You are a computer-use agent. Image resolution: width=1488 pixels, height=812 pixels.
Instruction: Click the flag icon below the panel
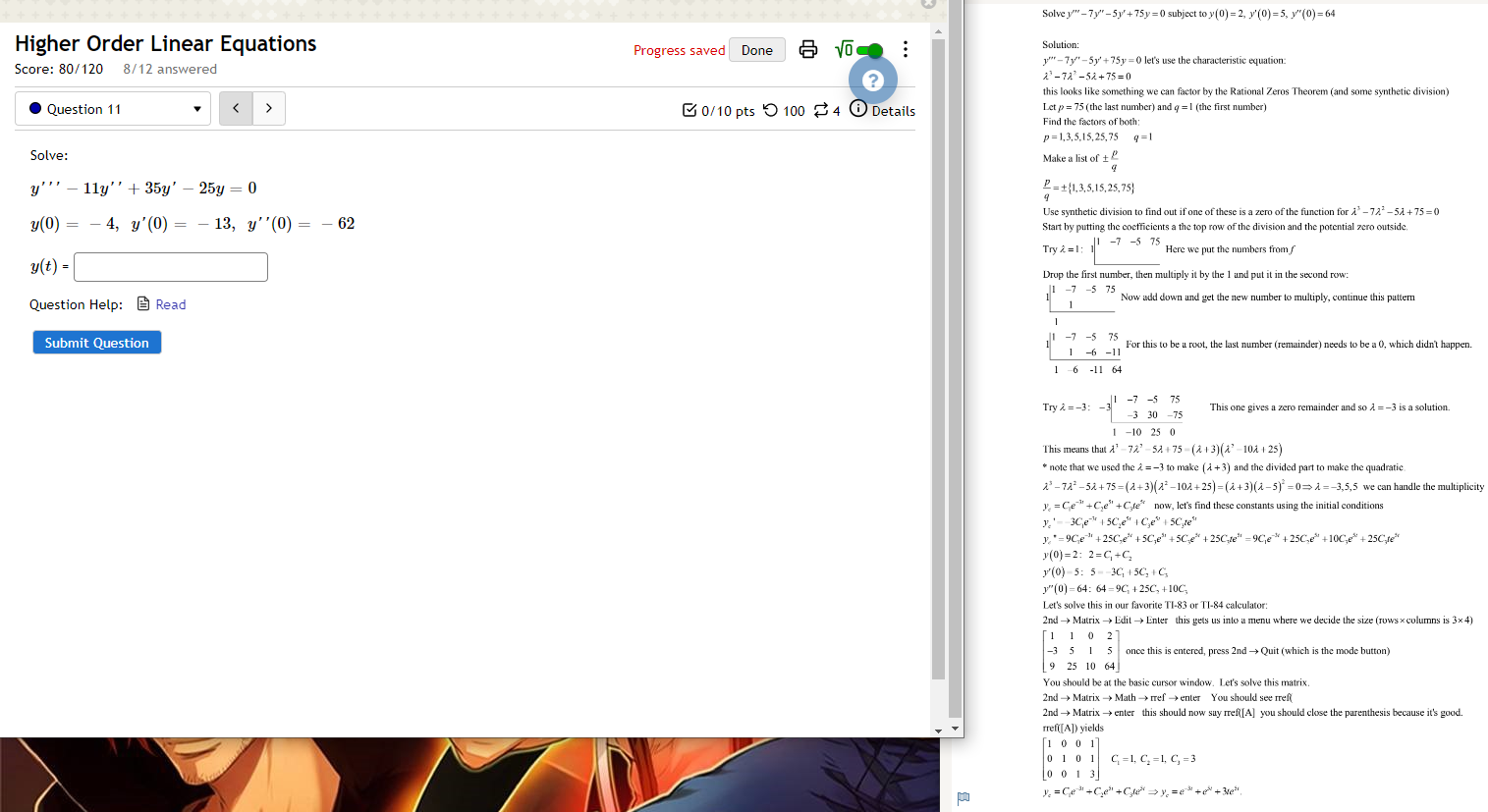[964, 798]
